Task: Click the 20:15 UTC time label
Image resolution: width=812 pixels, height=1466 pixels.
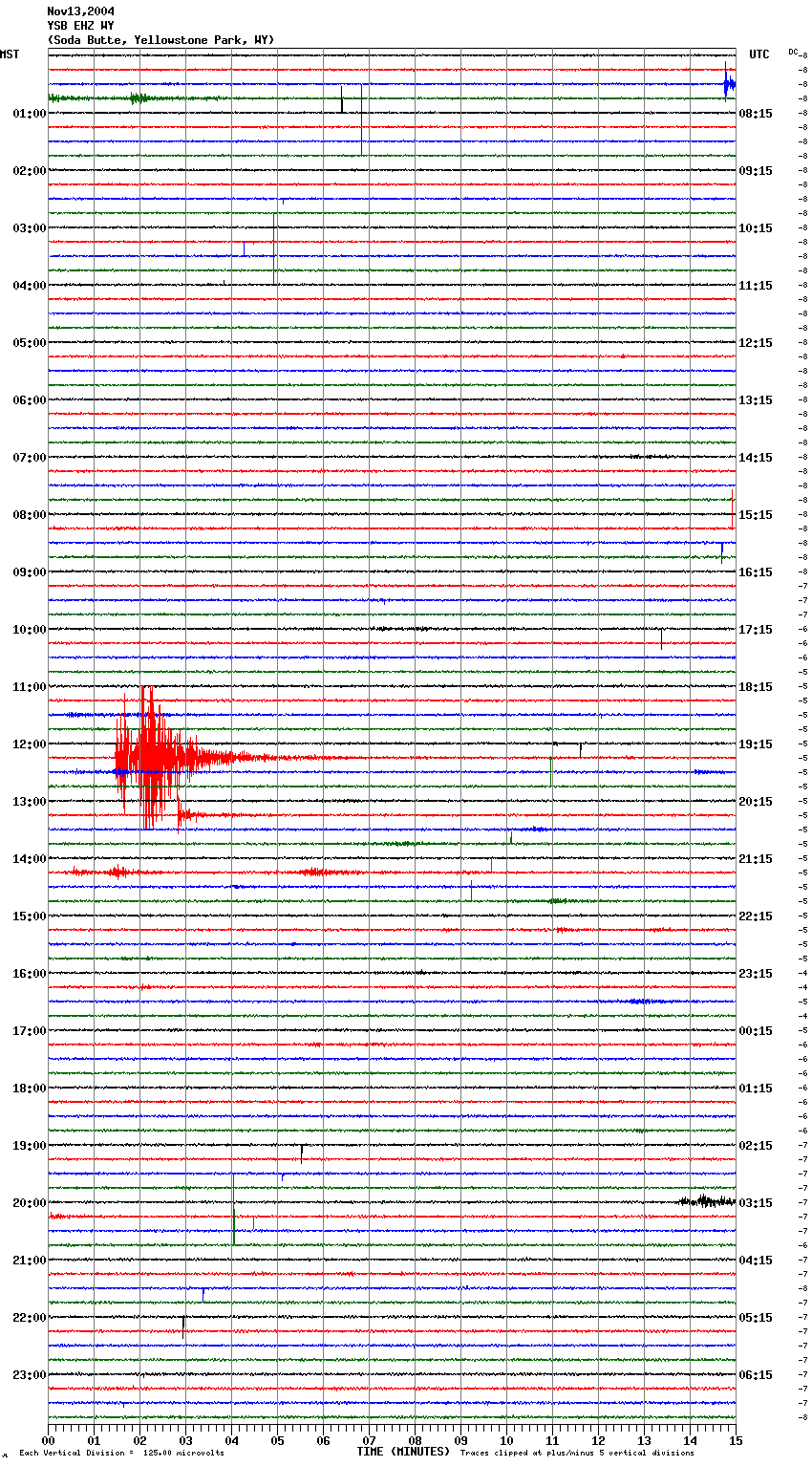Action: [756, 802]
